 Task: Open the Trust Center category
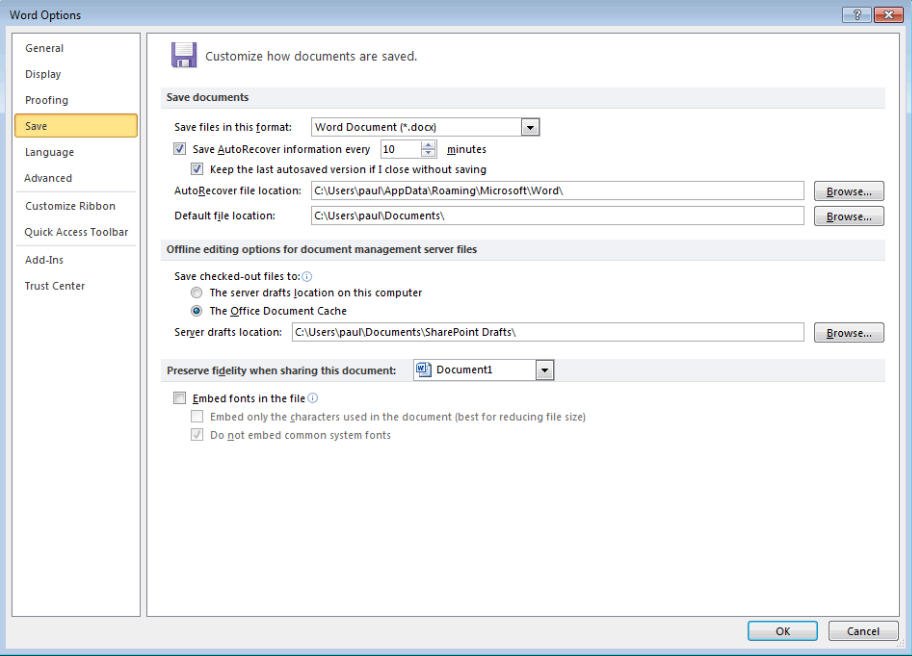click(76, 286)
